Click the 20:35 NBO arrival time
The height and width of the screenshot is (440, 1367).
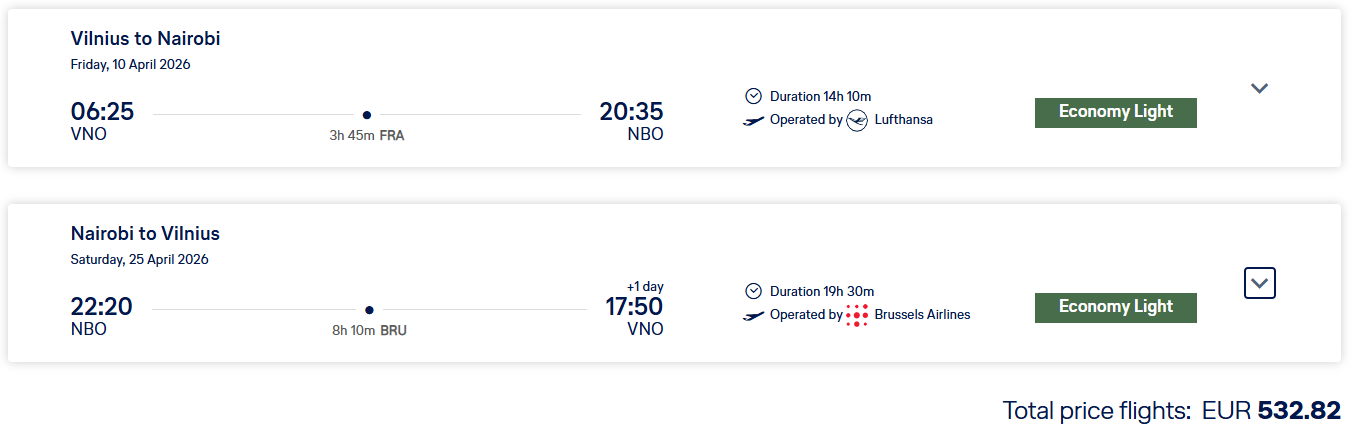[631, 112]
